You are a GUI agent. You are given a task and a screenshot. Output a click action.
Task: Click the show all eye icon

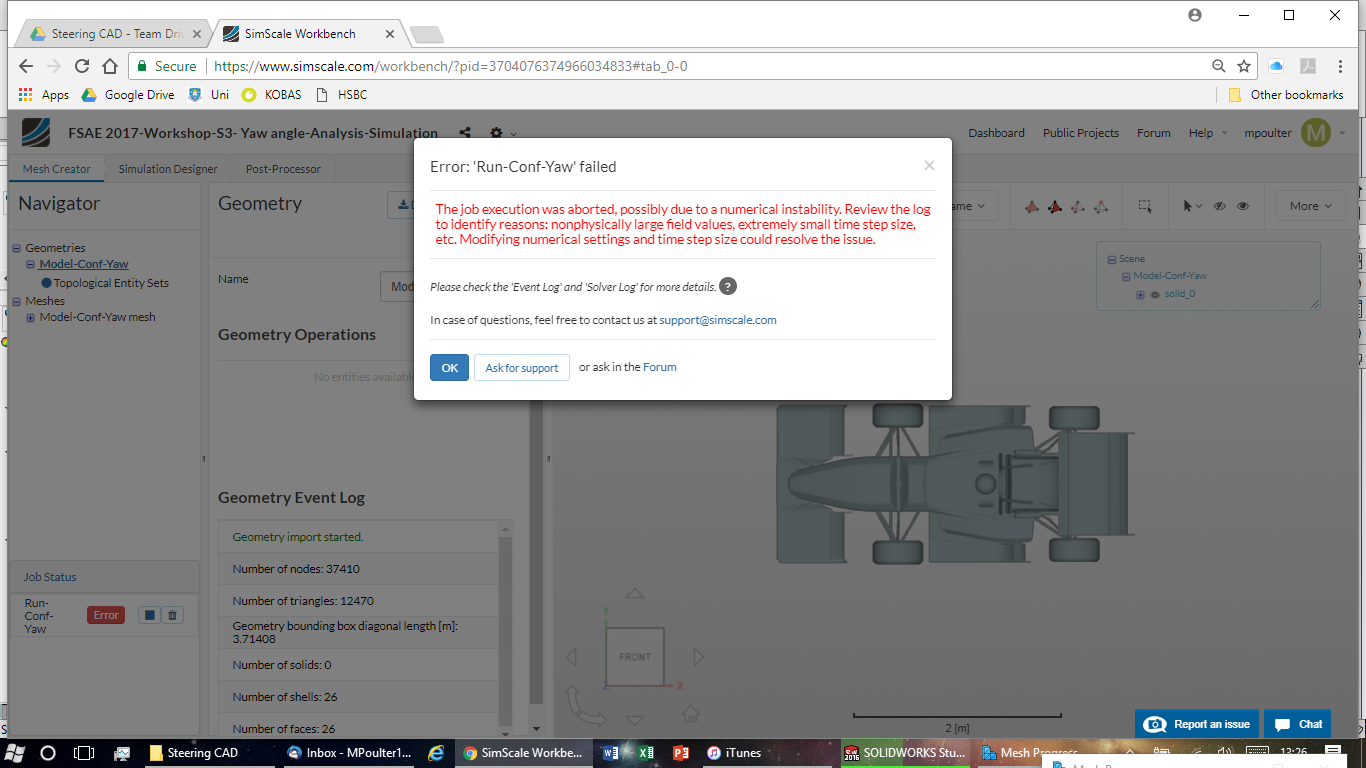1243,206
